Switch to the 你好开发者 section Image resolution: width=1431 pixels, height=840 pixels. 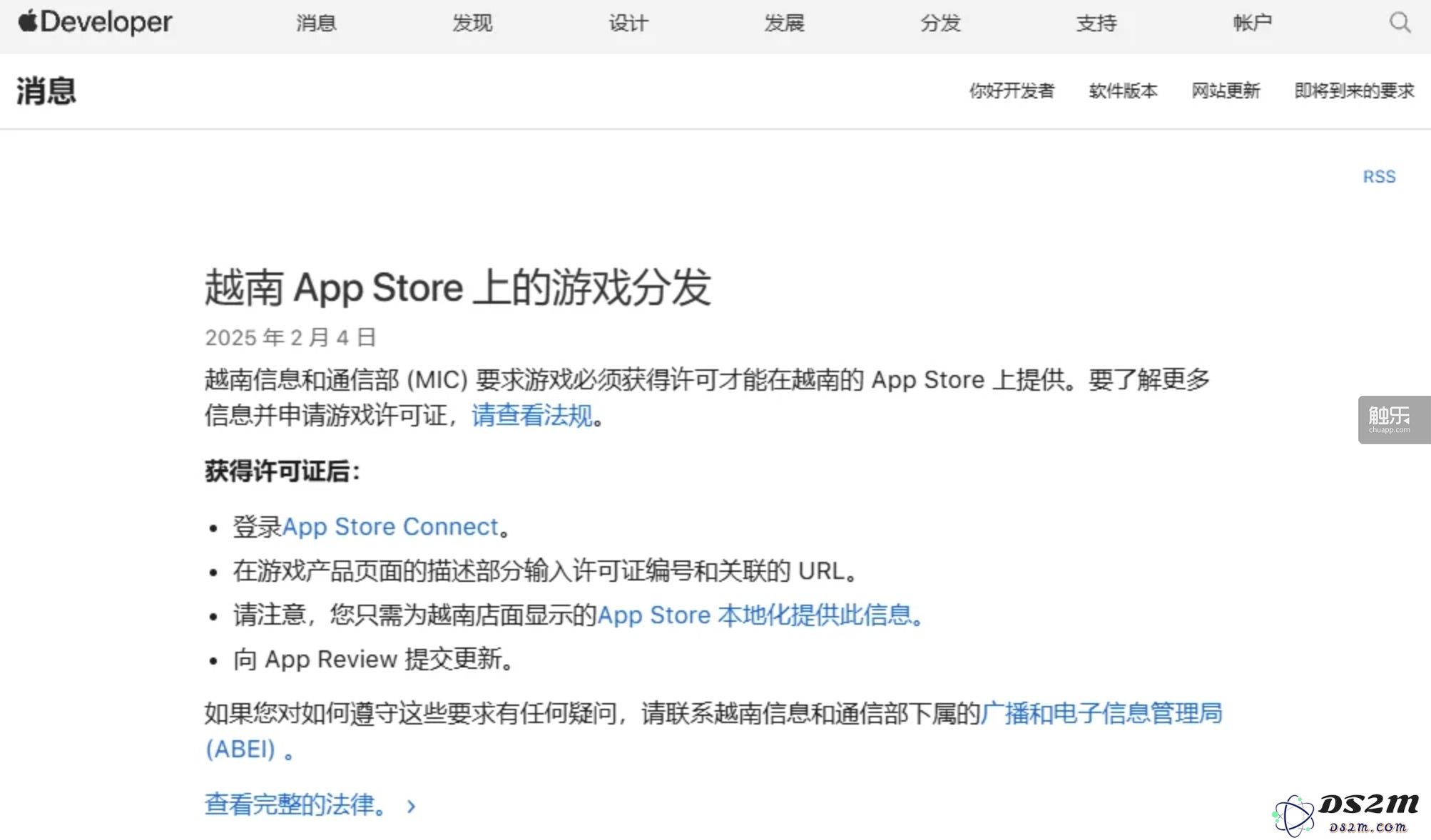click(x=1012, y=91)
